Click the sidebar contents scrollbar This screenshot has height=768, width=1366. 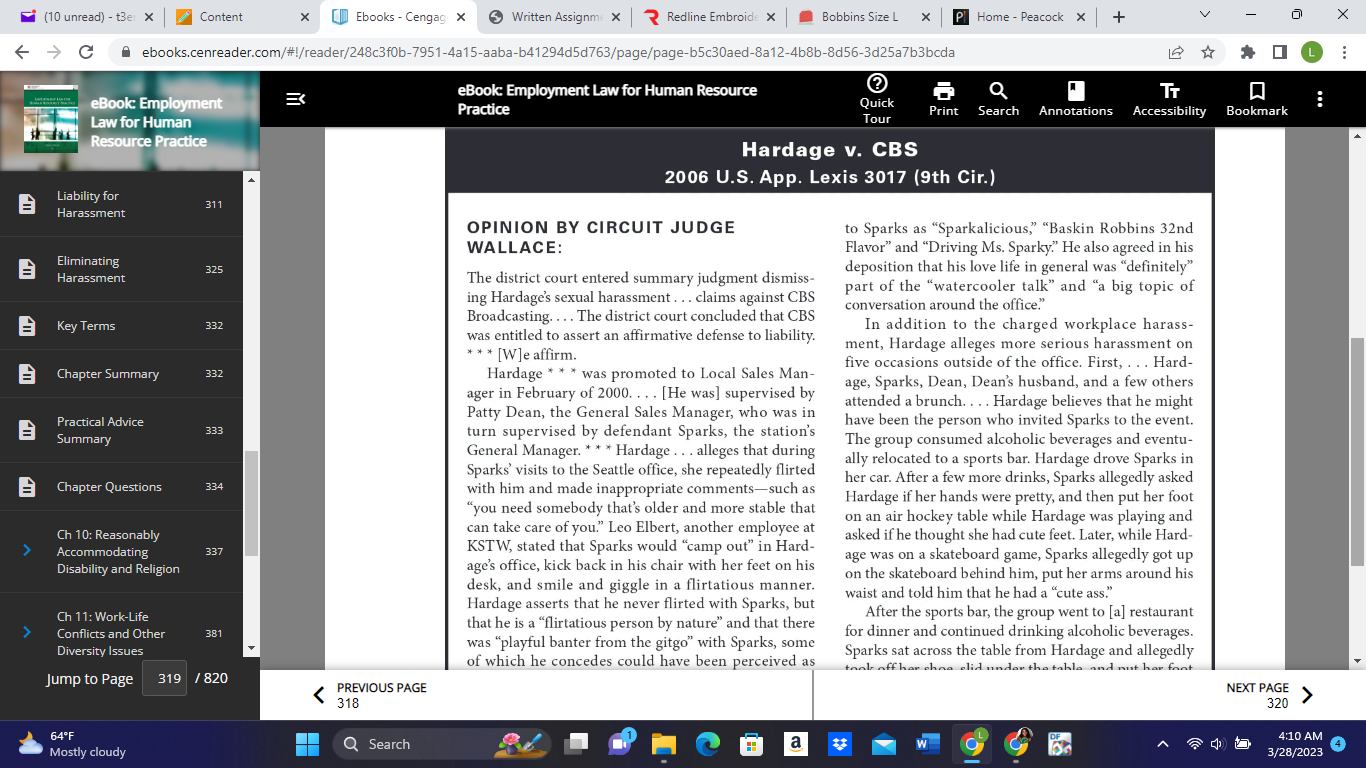(x=251, y=503)
